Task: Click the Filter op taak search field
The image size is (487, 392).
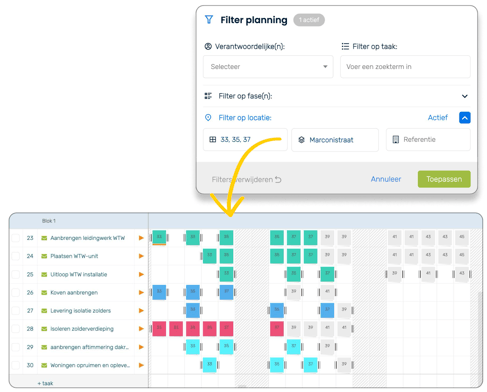Action: click(x=405, y=67)
